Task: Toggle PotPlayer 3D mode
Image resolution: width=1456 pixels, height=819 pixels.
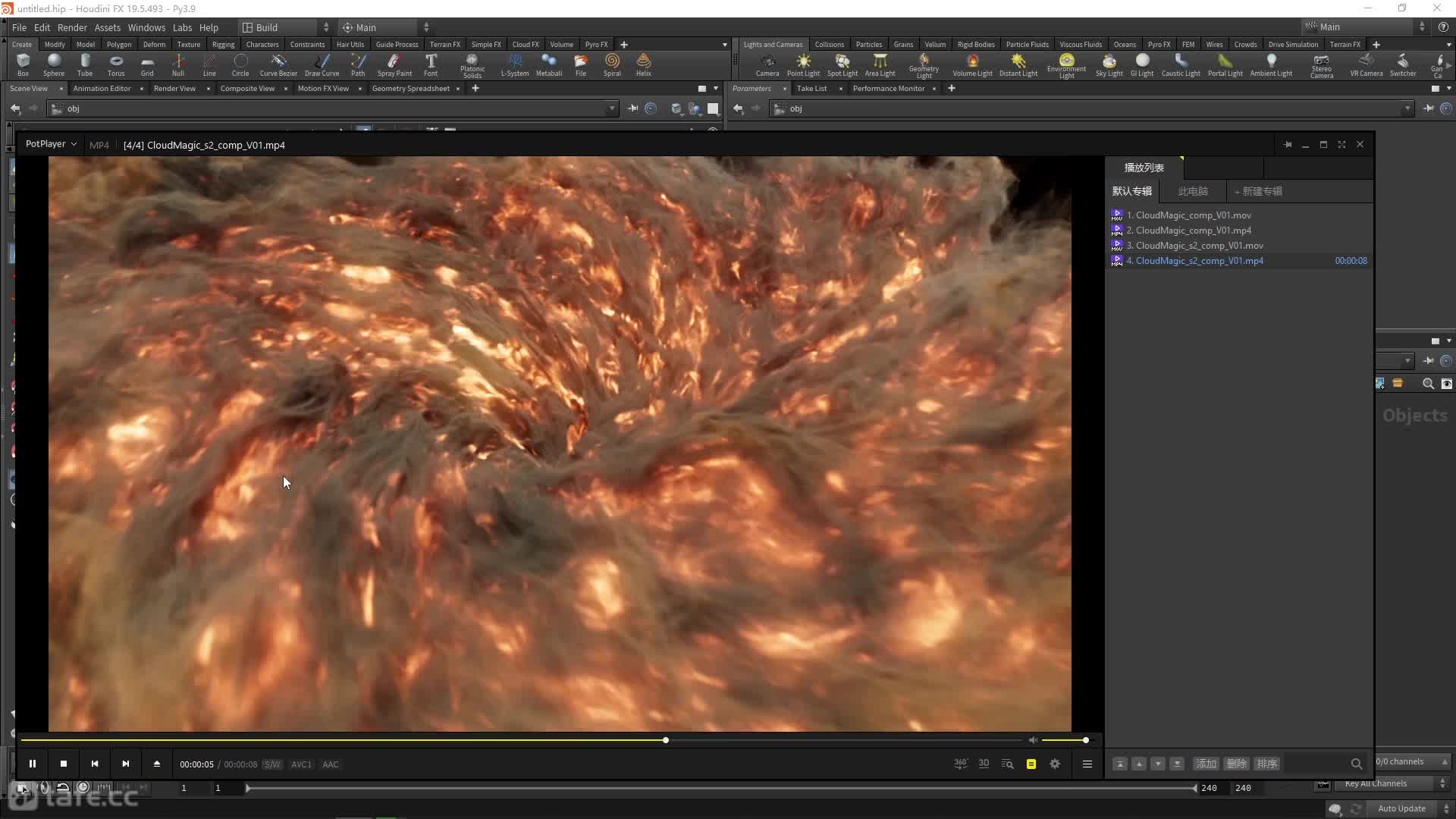Action: [x=984, y=764]
